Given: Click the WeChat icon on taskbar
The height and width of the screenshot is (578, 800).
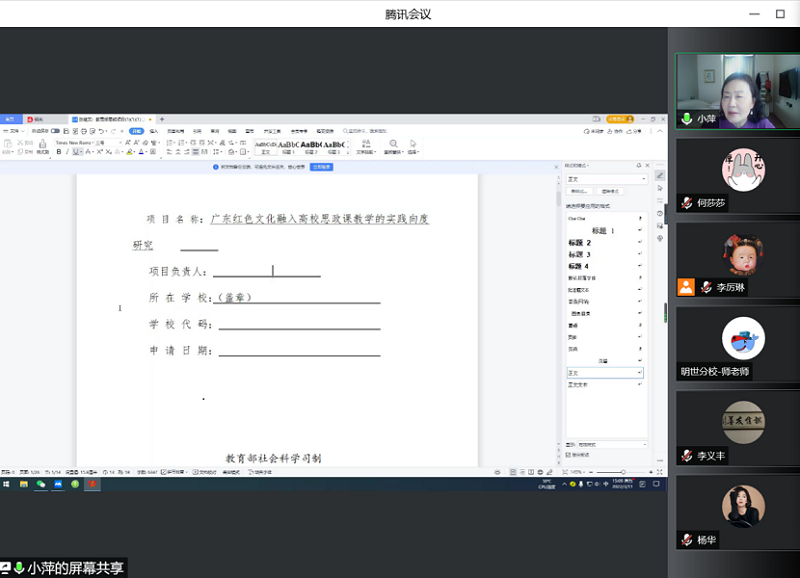Looking at the screenshot, I should [x=41, y=484].
